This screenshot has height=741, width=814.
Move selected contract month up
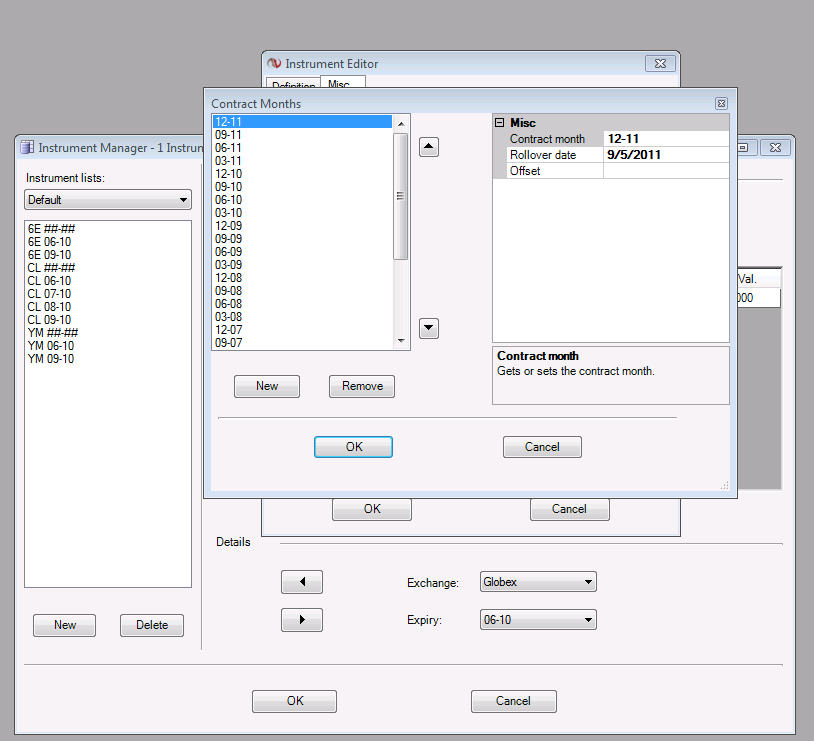point(429,147)
